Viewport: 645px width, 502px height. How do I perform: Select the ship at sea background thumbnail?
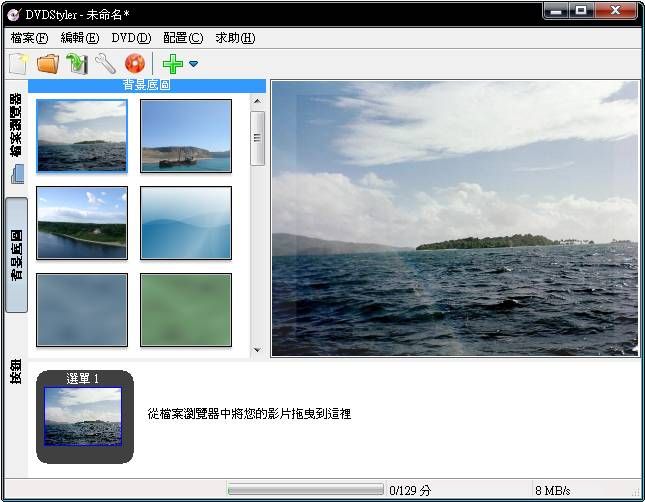point(186,135)
